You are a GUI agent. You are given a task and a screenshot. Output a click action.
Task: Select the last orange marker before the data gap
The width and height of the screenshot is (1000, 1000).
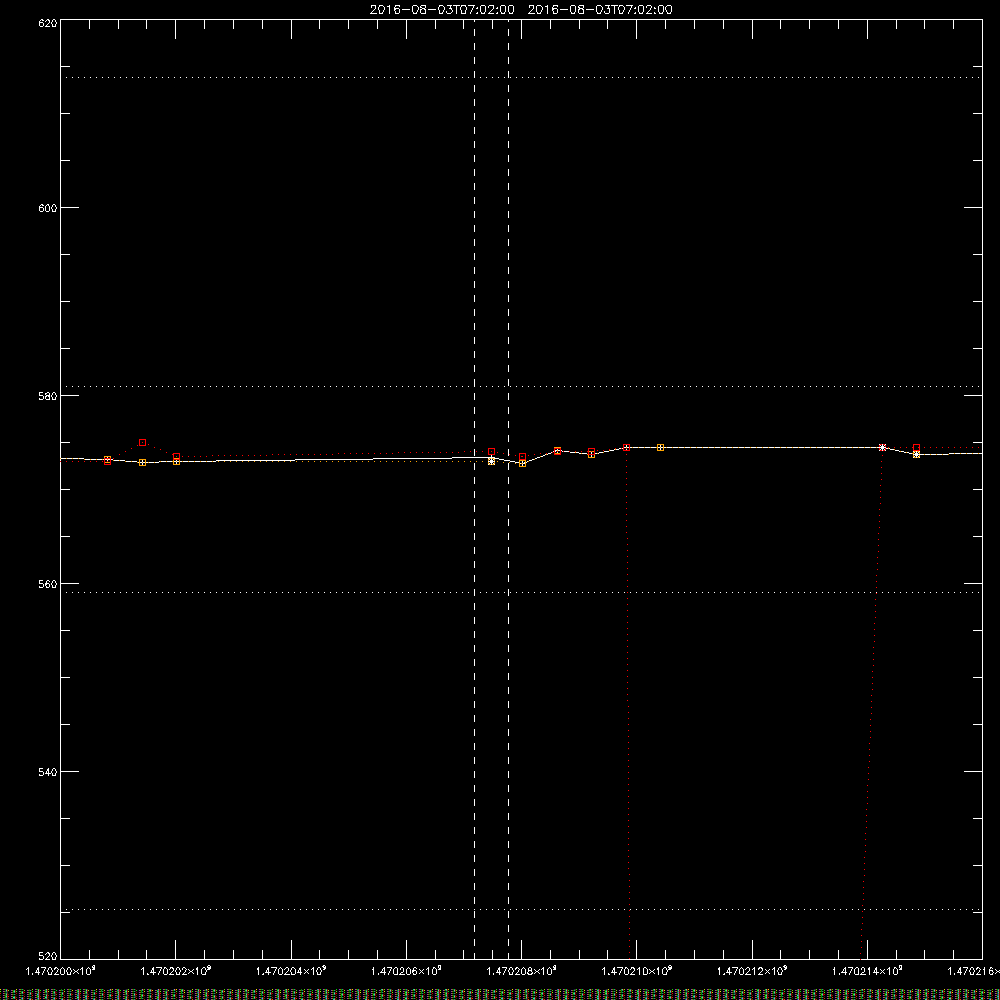(661, 448)
